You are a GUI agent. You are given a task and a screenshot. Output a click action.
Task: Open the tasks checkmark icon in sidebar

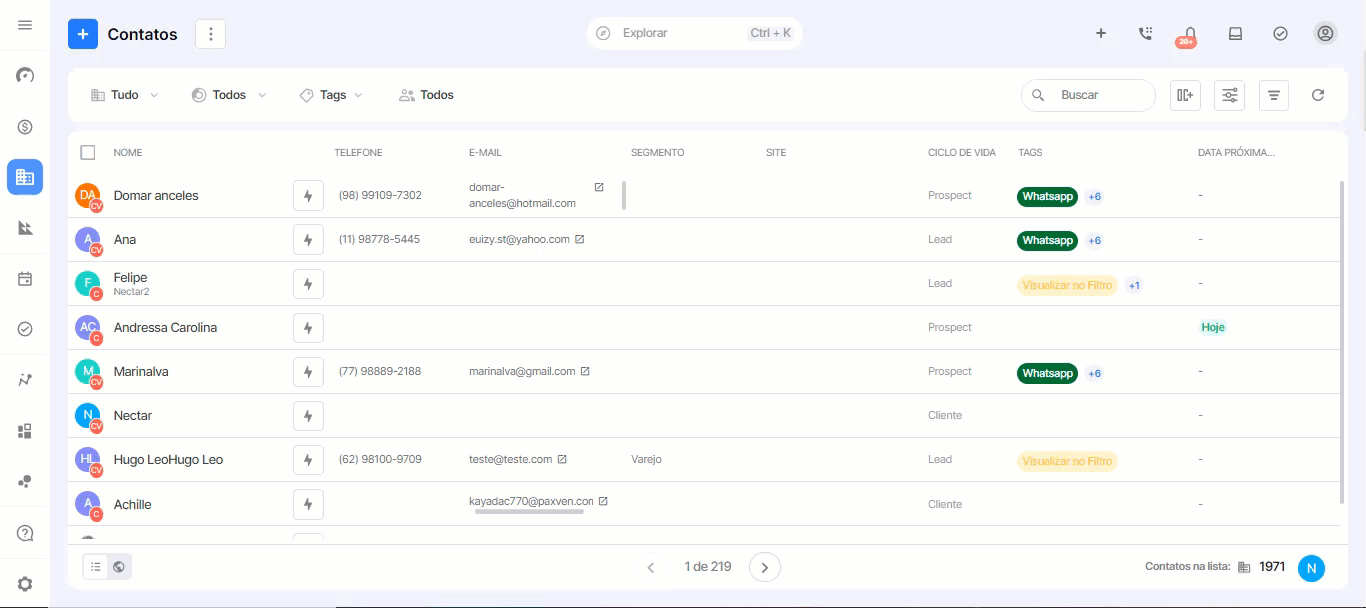pyautogui.click(x=25, y=329)
